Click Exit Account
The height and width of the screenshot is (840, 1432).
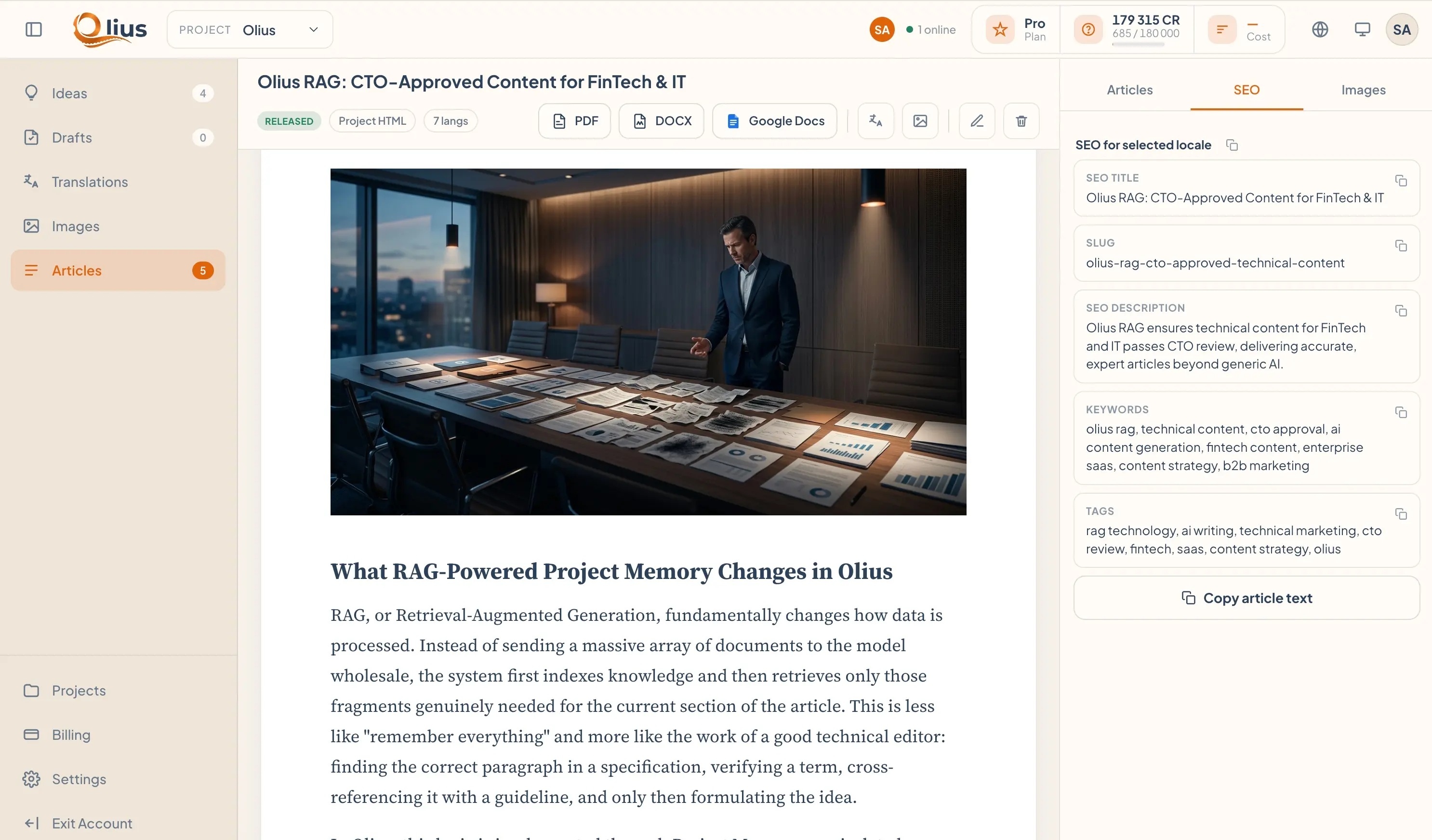click(118, 823)
